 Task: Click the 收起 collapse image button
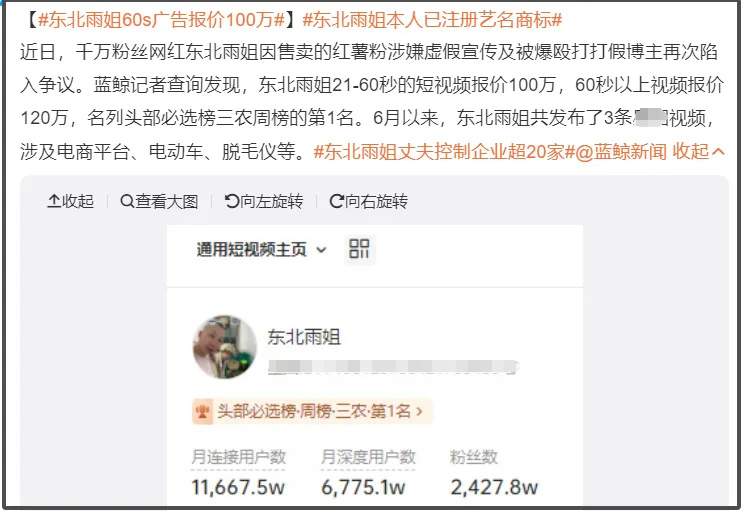[x=70, y=202]
